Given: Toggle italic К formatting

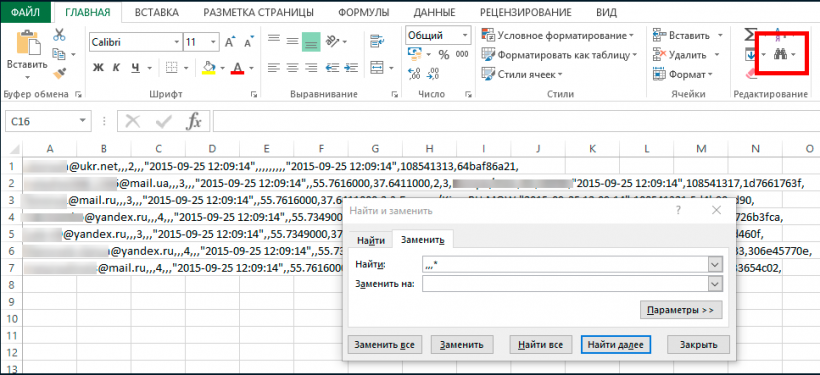Looking at the screenshot, I should (x=117, y=67).
